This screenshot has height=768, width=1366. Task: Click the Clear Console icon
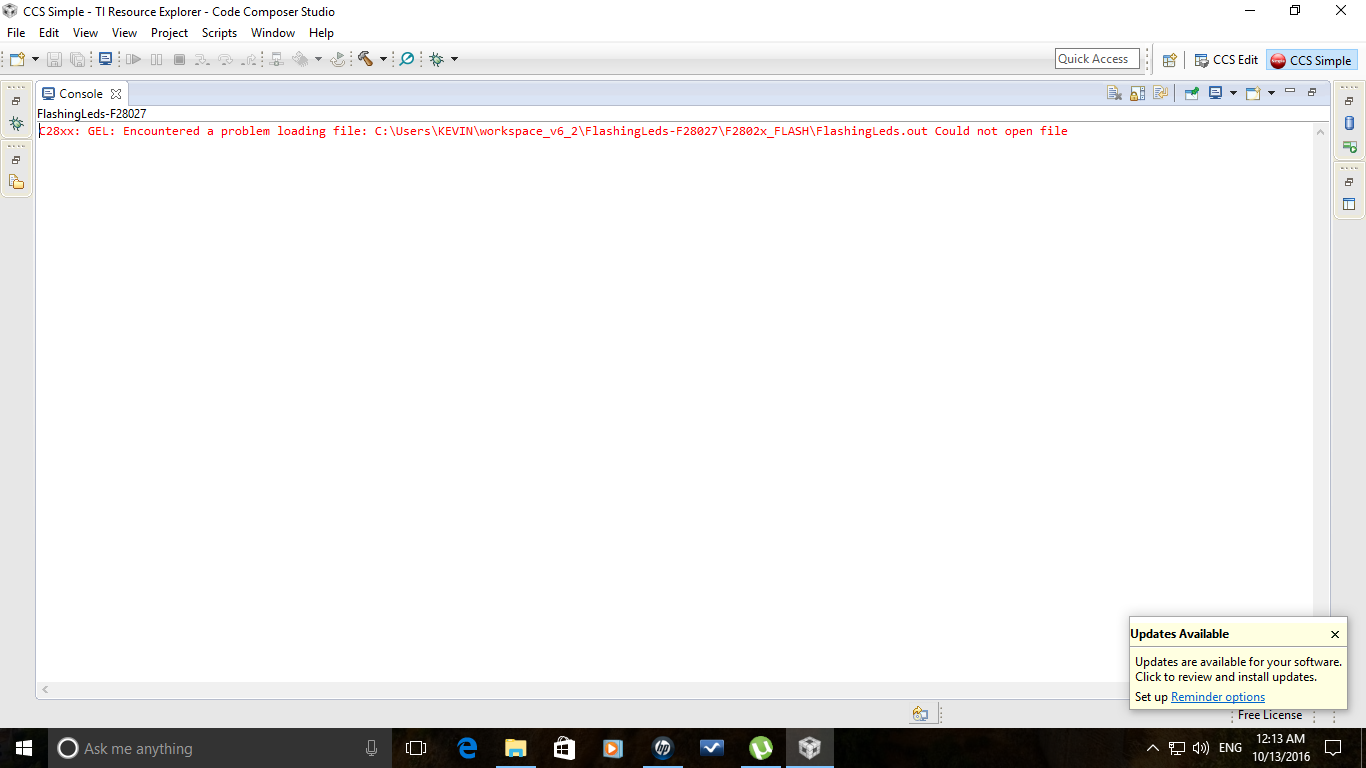tap(1114, 93)
